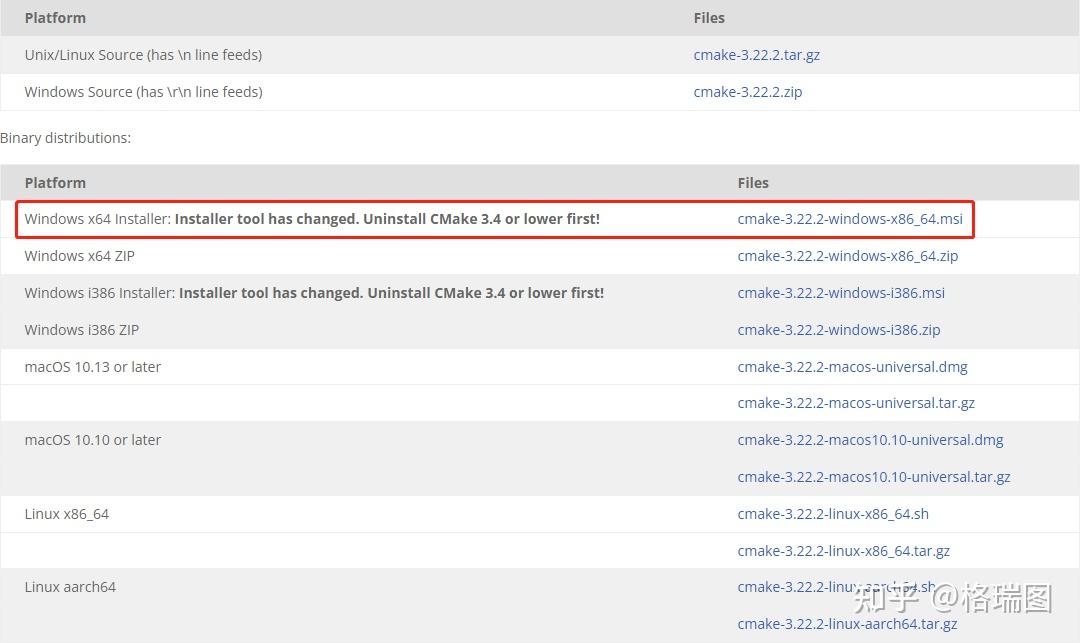
Task: Download cmake-3.22.2.tar.gz source archive
Action: (756, 55)
